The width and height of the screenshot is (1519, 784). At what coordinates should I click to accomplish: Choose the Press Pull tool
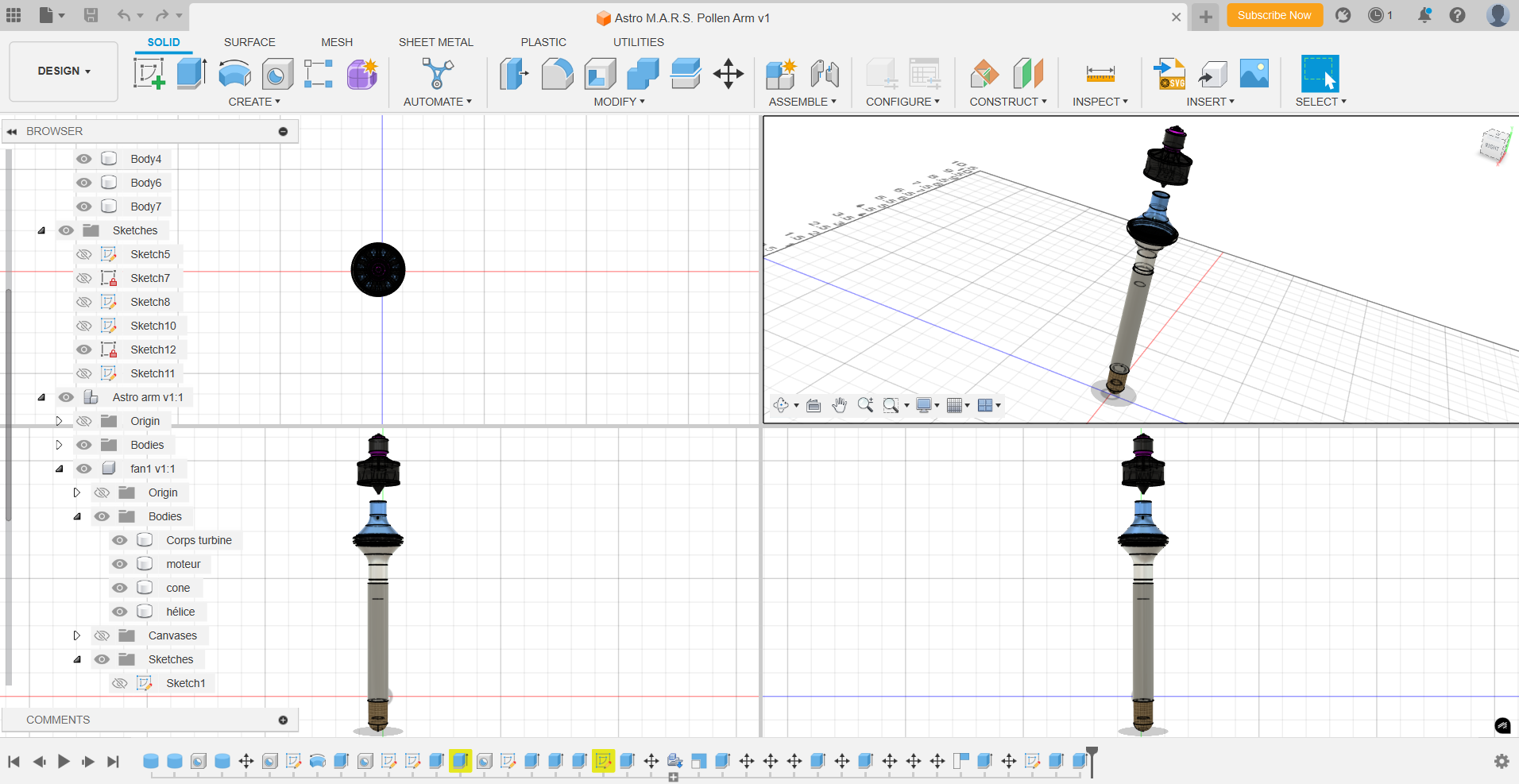coord(514,74)
